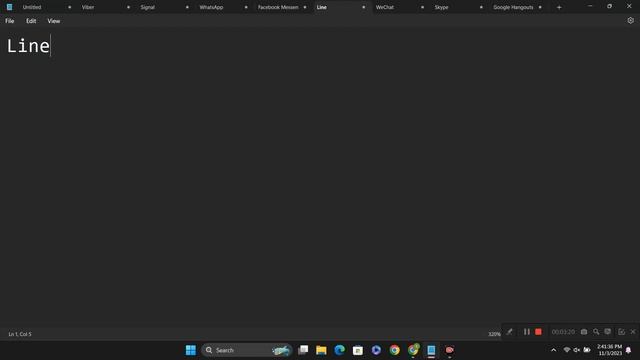640x360 pixels.
Task: Open volume control in system tray
Action: (576, 350)
